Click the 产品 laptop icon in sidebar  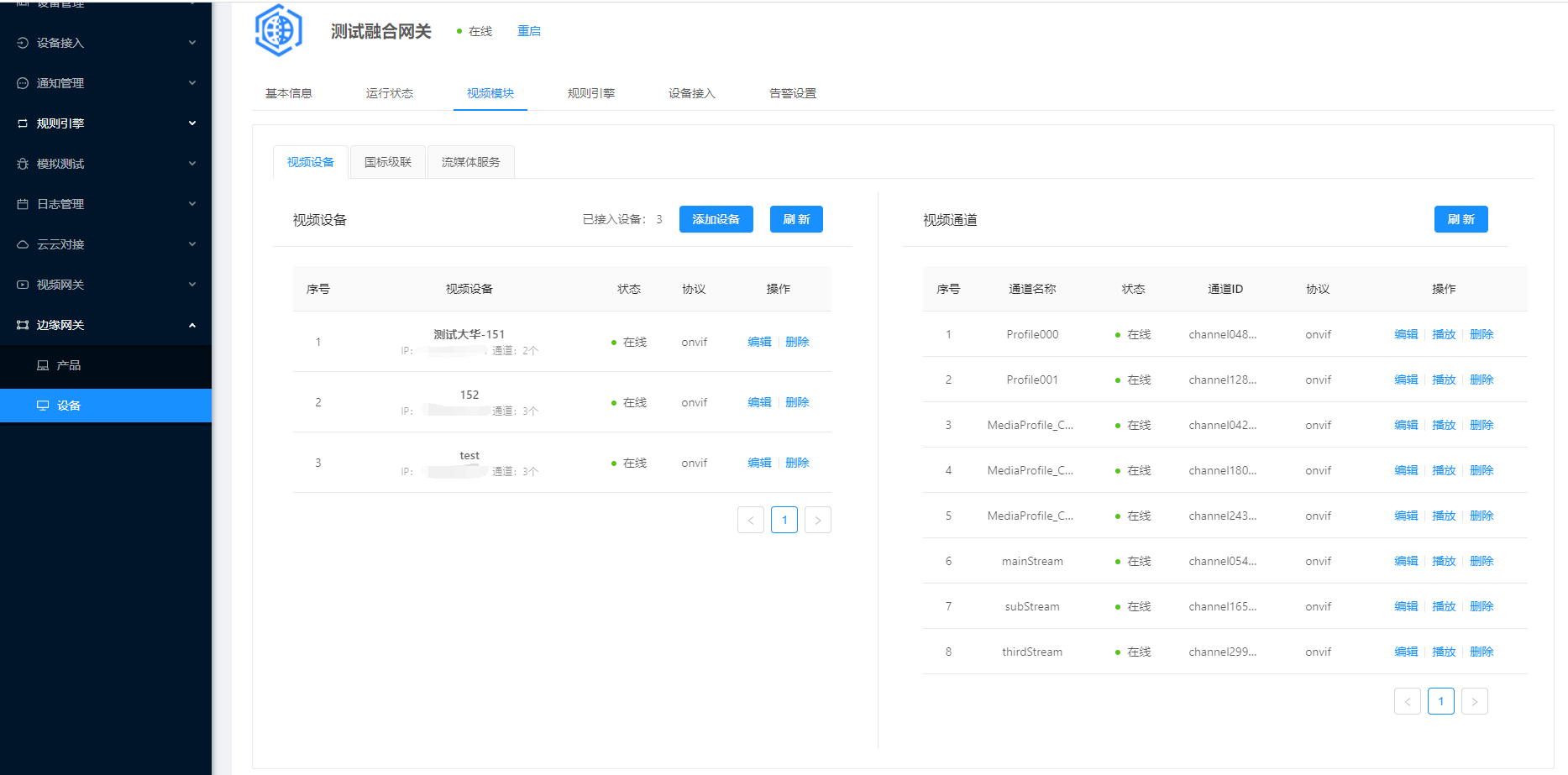point(43,365)
